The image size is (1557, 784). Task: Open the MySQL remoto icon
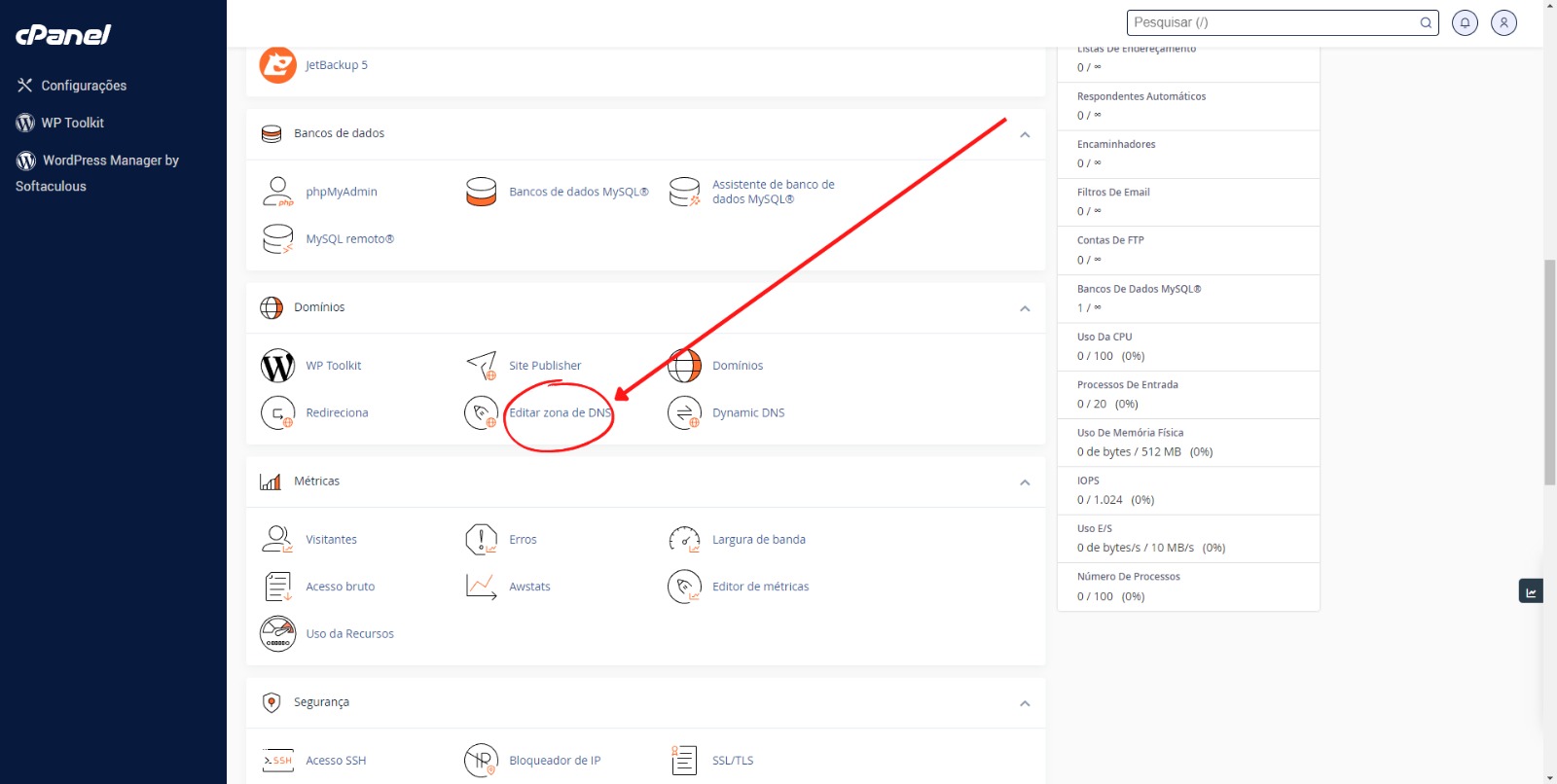[x=277, y=239]
